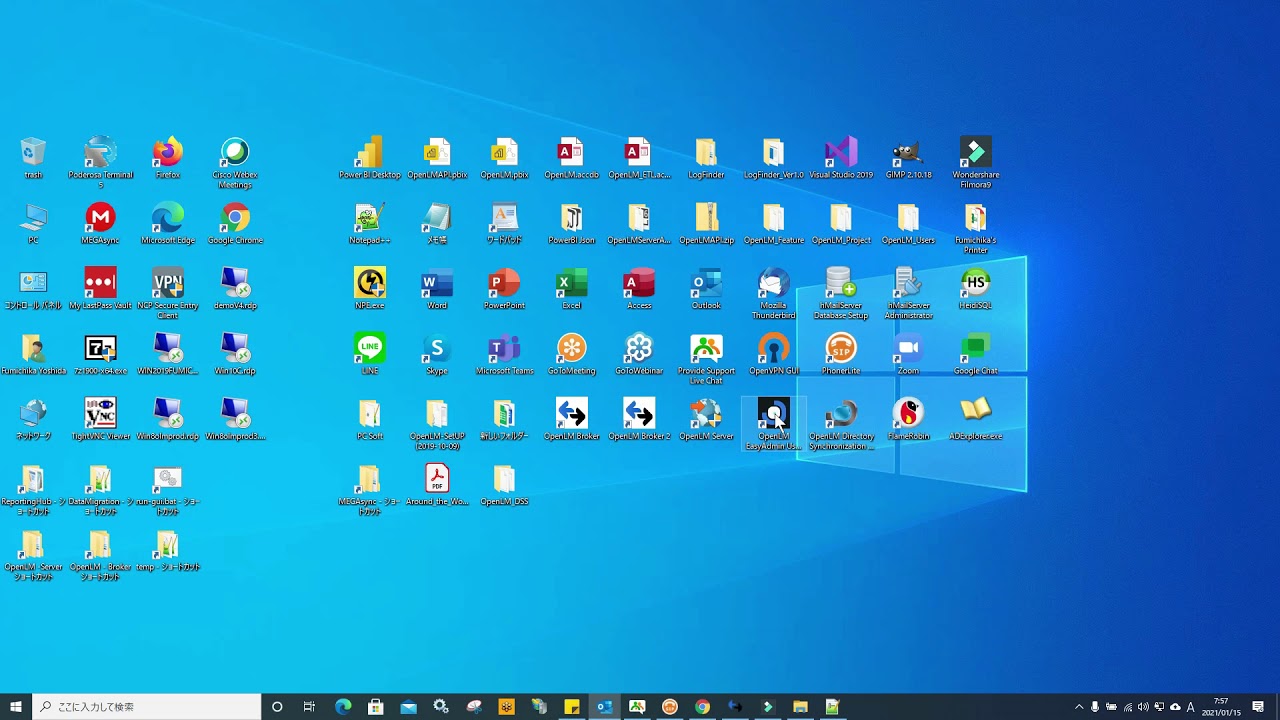Select the GoToWebinar desktop icon
The width and height of the screenshot is (1280, 720).
tap(639, 354)
